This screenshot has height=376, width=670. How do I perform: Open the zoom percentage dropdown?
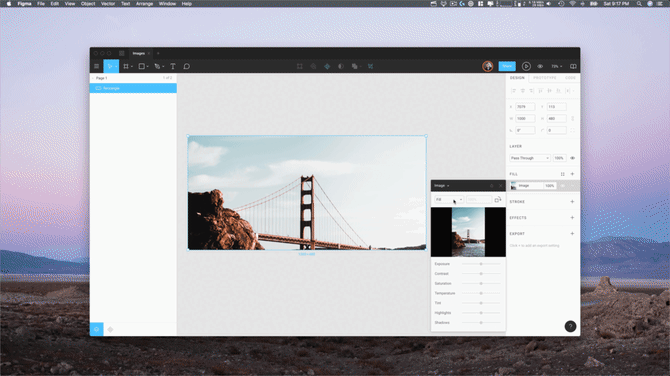click(x=556, y=66)
